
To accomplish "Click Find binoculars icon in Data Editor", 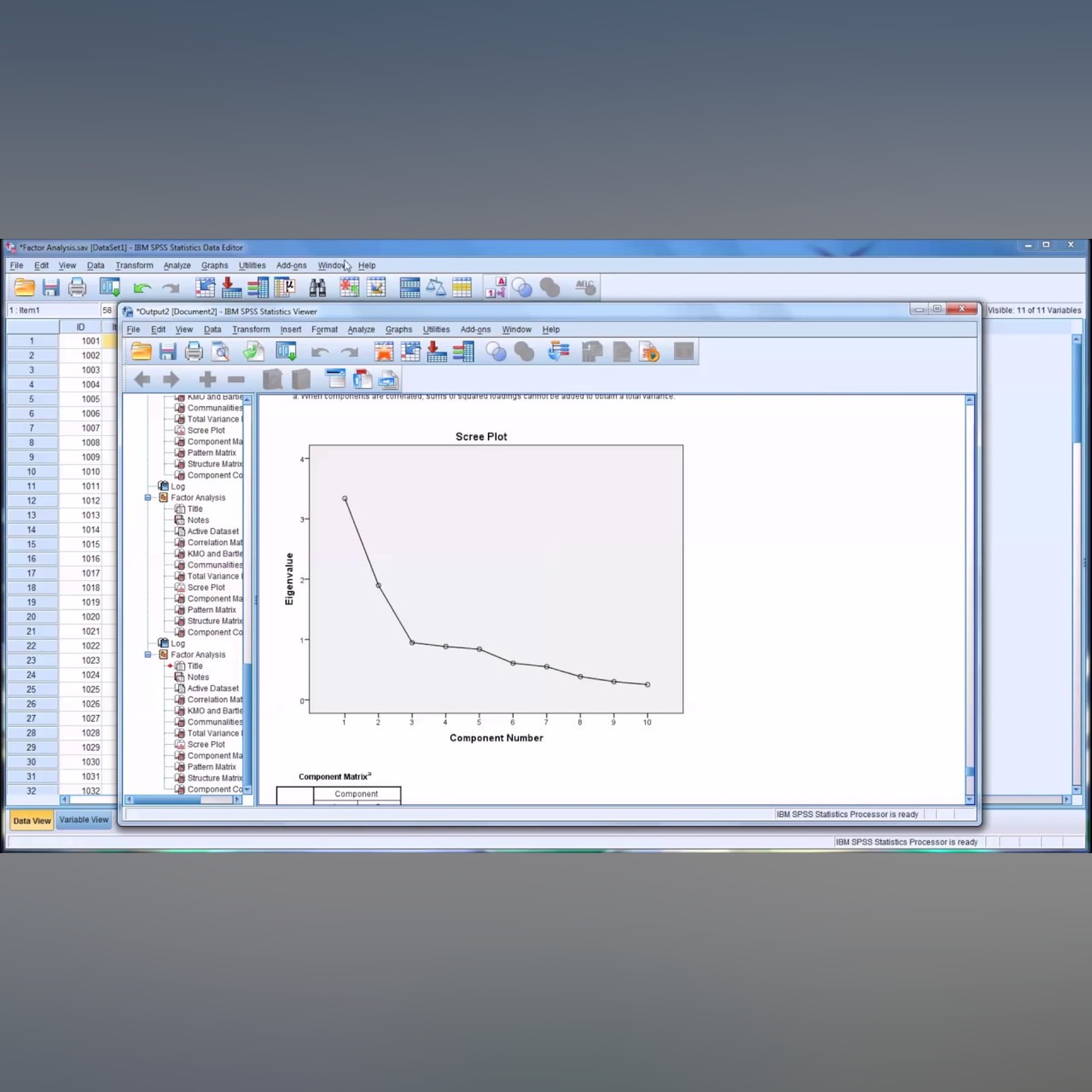I will pos(317,288).
